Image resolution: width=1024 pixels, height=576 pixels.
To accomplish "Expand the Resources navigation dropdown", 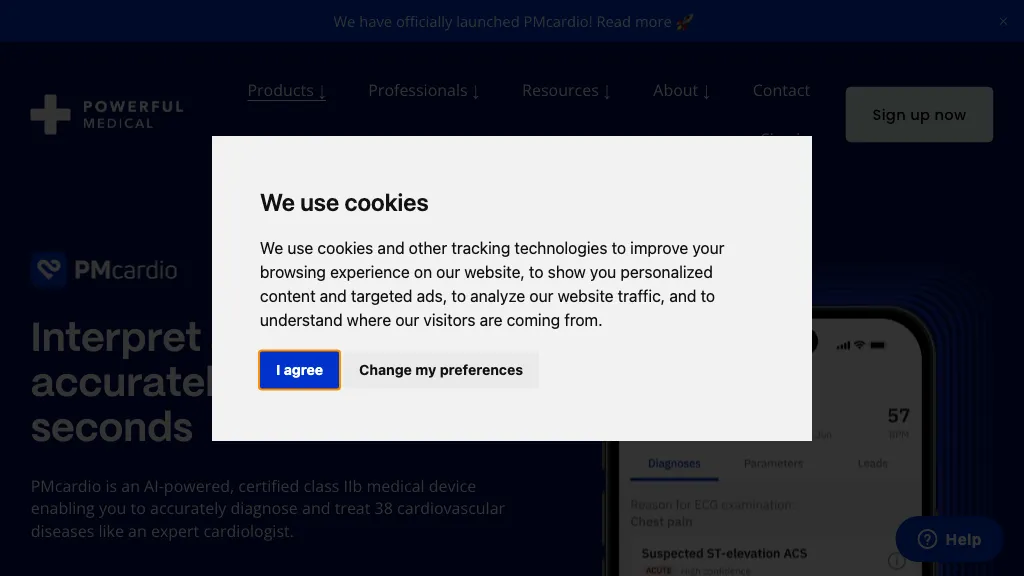I will click(x=566, y=91).
